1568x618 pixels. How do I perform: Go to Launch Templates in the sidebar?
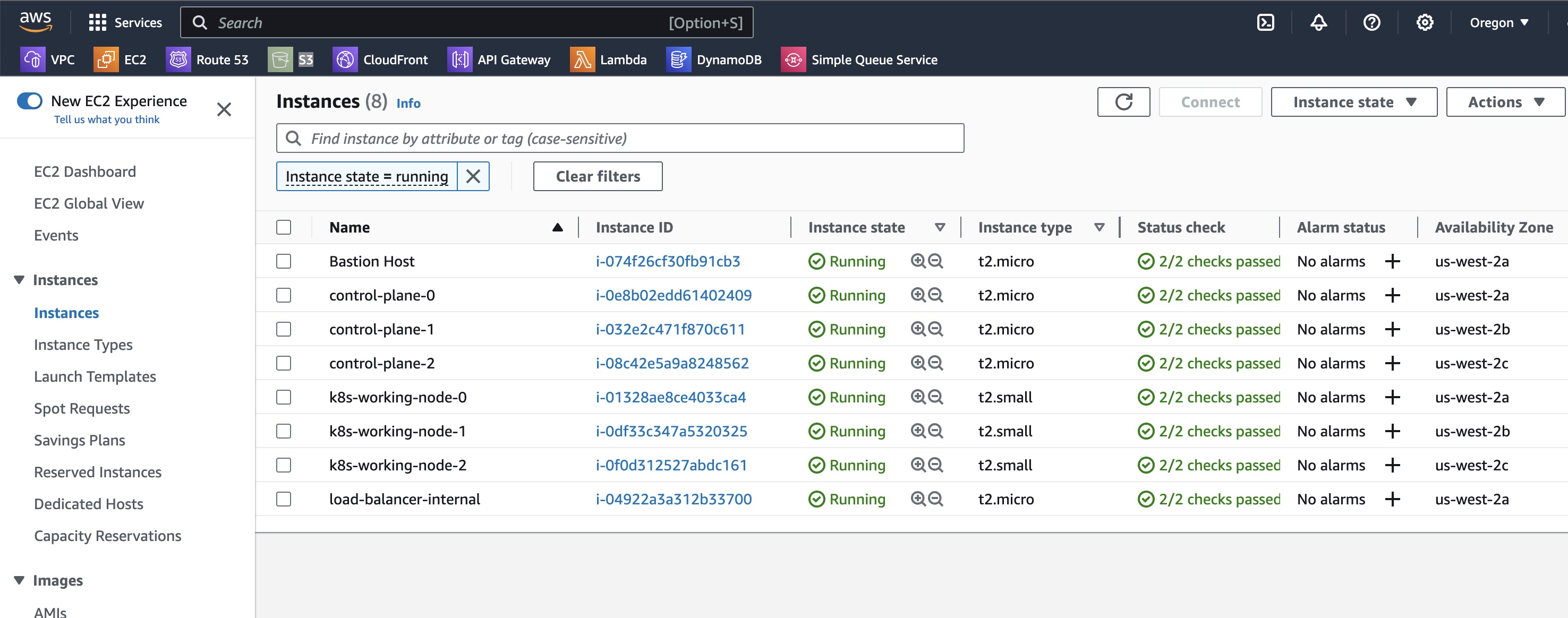coord(95,376)
